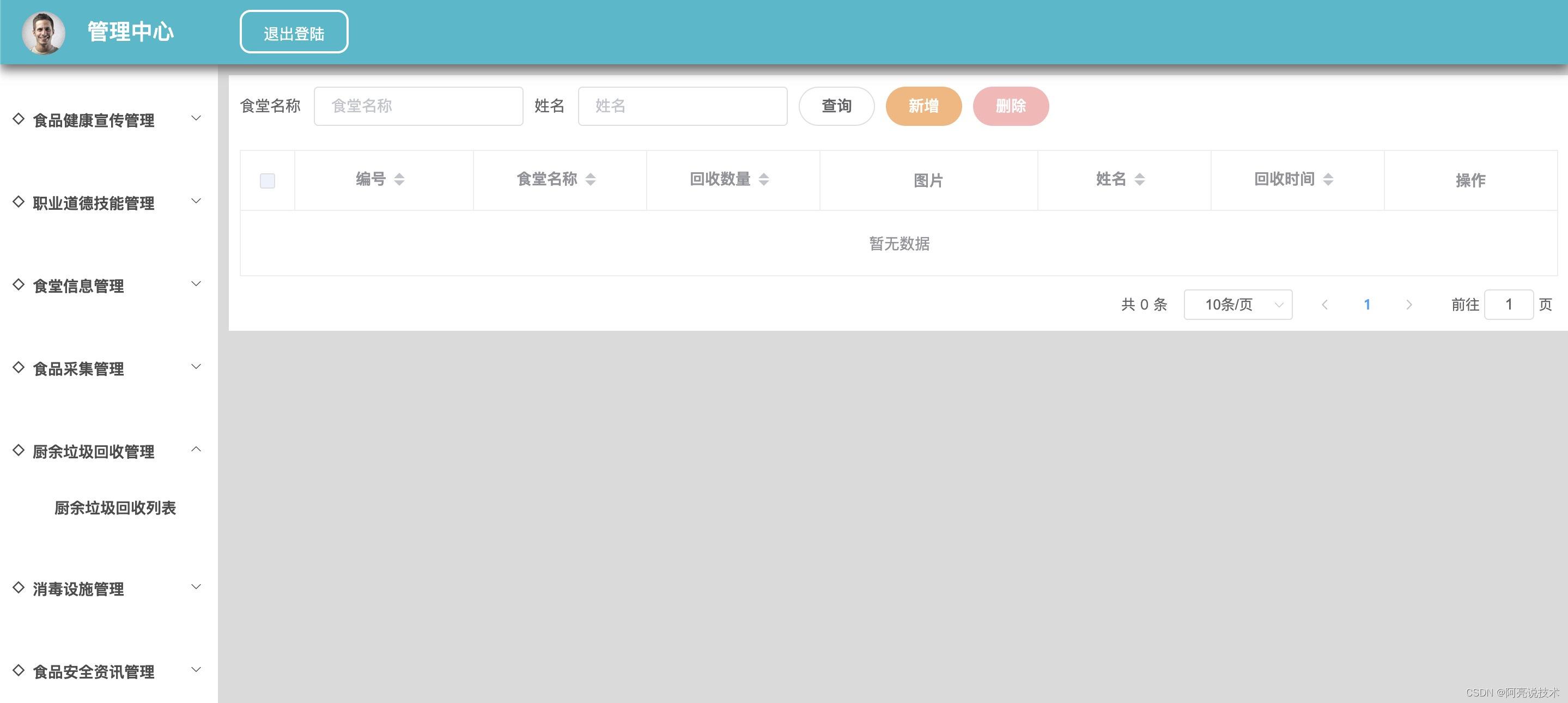Viewport: 1568px width, 703px height.
Task: Sort by 回收时间 sort arrows
Action: (x=1329, y=179)
